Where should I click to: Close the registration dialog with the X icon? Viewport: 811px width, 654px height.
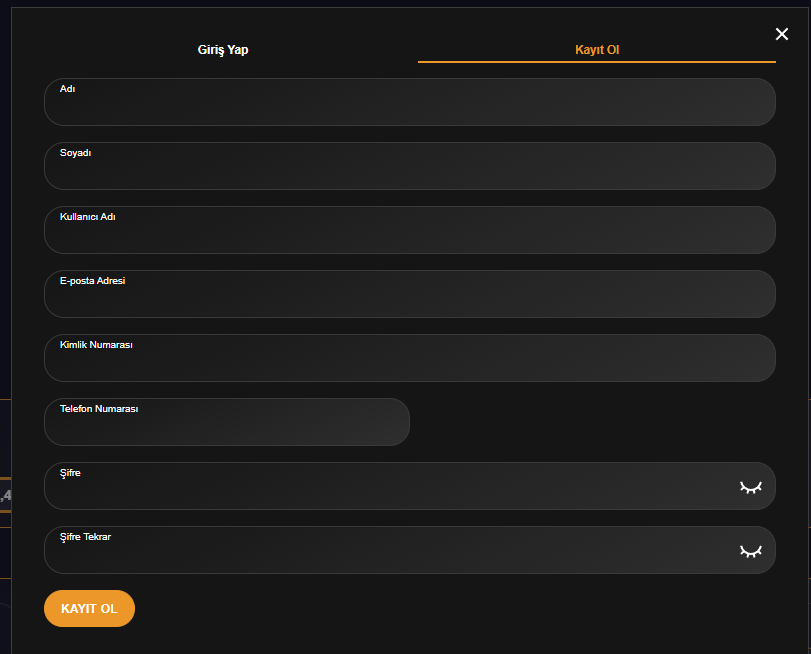(x=782, y=34)
